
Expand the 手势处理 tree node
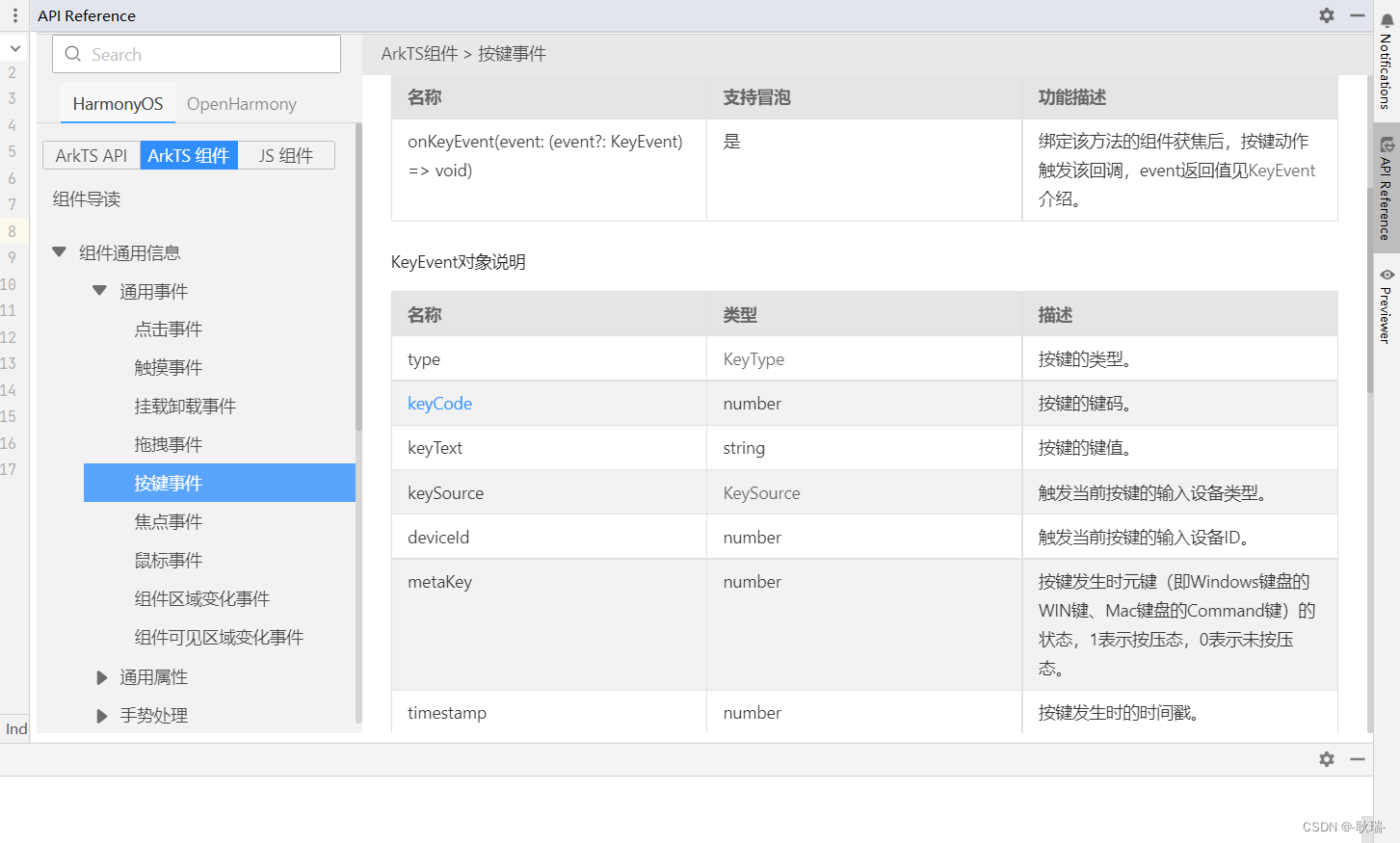pyautogui.click(x=101, y=716)
